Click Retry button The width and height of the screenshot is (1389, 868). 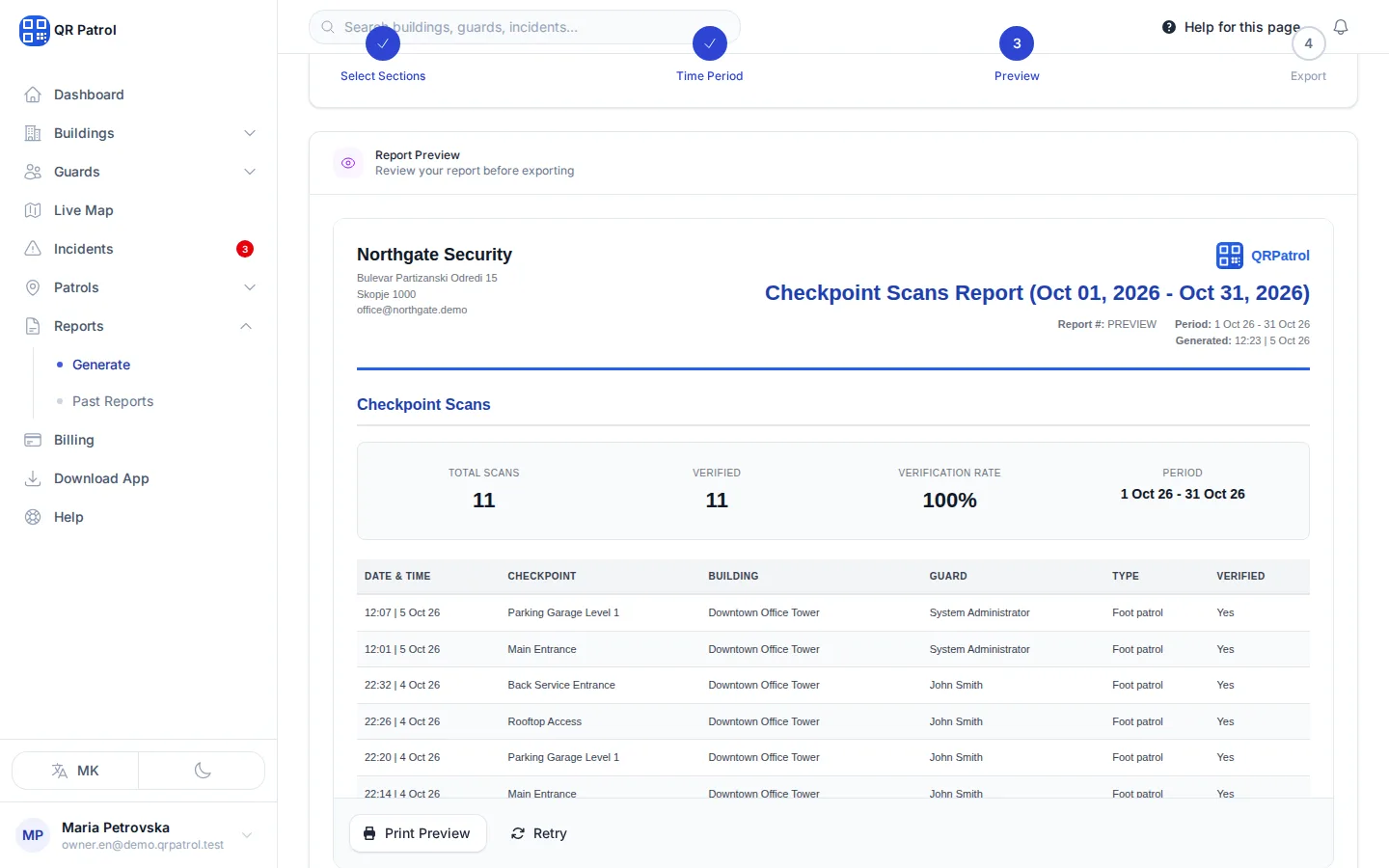click(x=539, y=833)
